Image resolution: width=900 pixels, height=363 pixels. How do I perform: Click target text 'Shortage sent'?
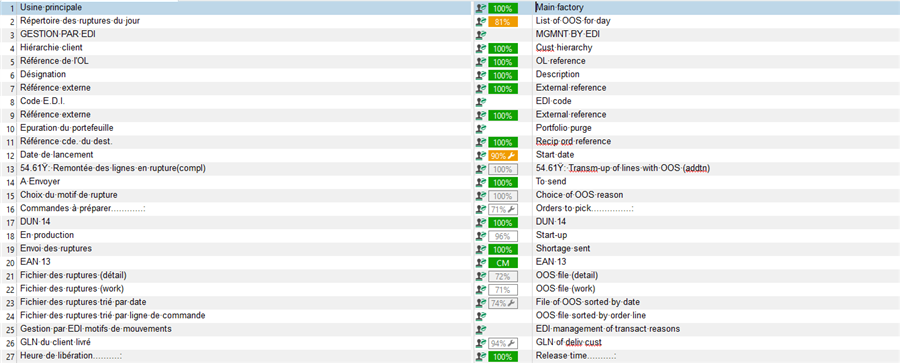pyautogui.click(x=562, y=248)
